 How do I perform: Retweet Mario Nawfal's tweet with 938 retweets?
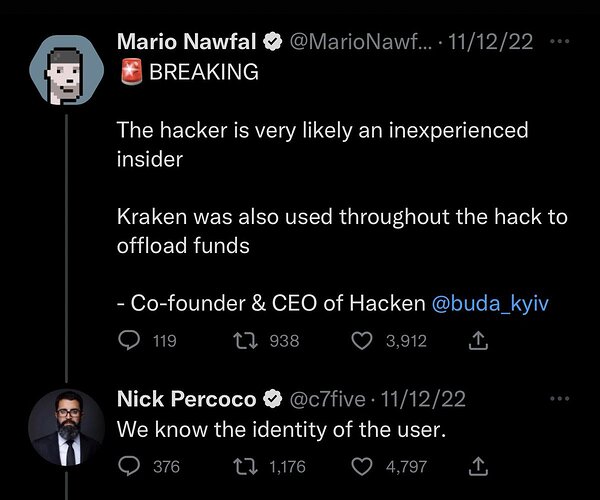(246, 340)
